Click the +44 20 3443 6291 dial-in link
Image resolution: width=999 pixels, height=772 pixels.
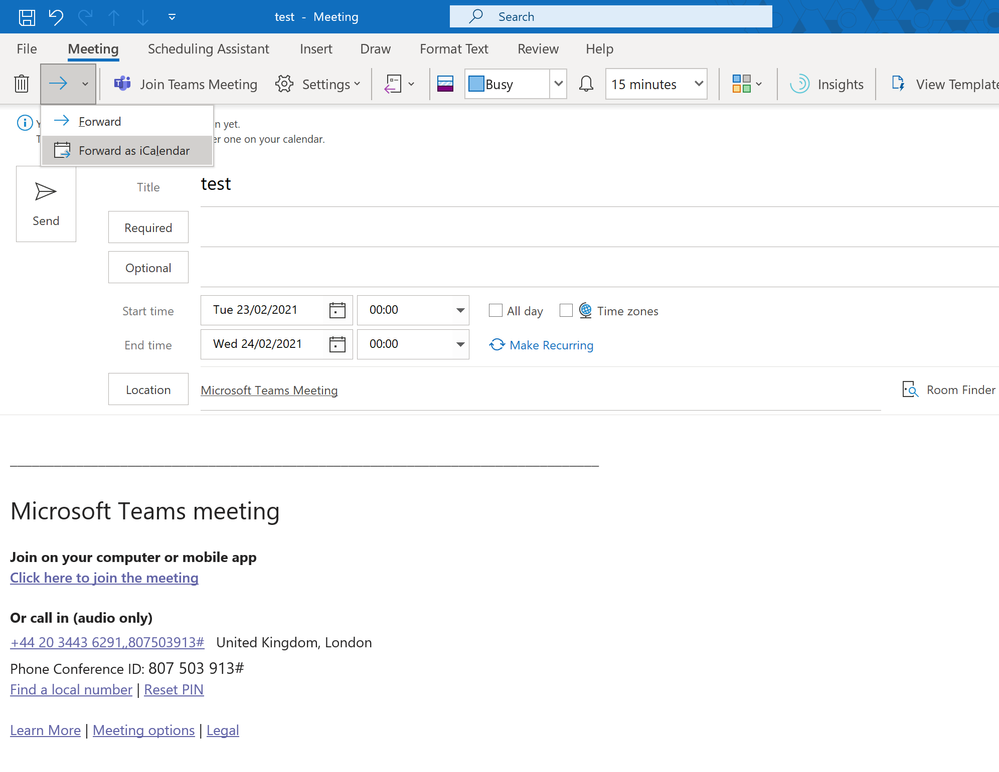pyautogui.click(x=107, y=642)
